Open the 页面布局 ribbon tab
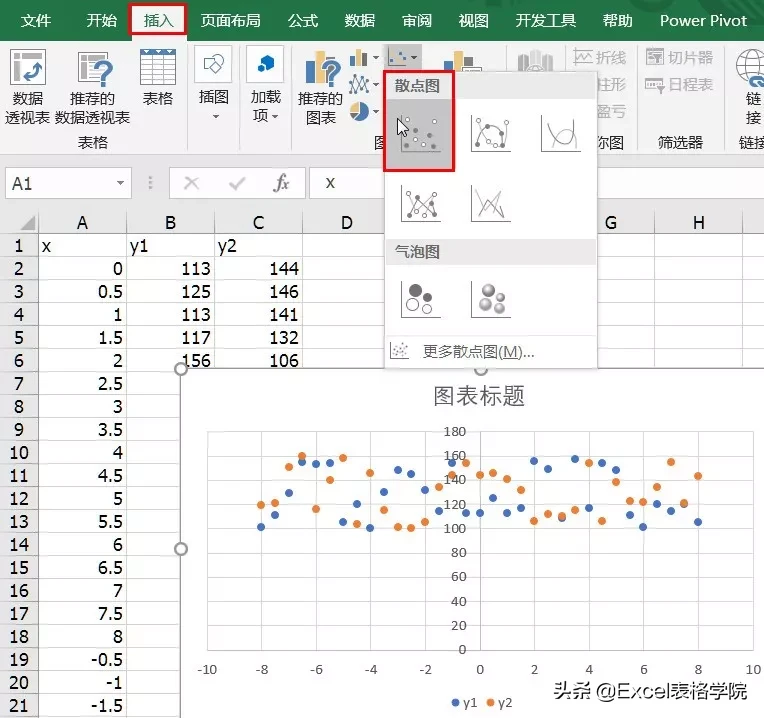764x718 pixels. click(x=230, y=20)
